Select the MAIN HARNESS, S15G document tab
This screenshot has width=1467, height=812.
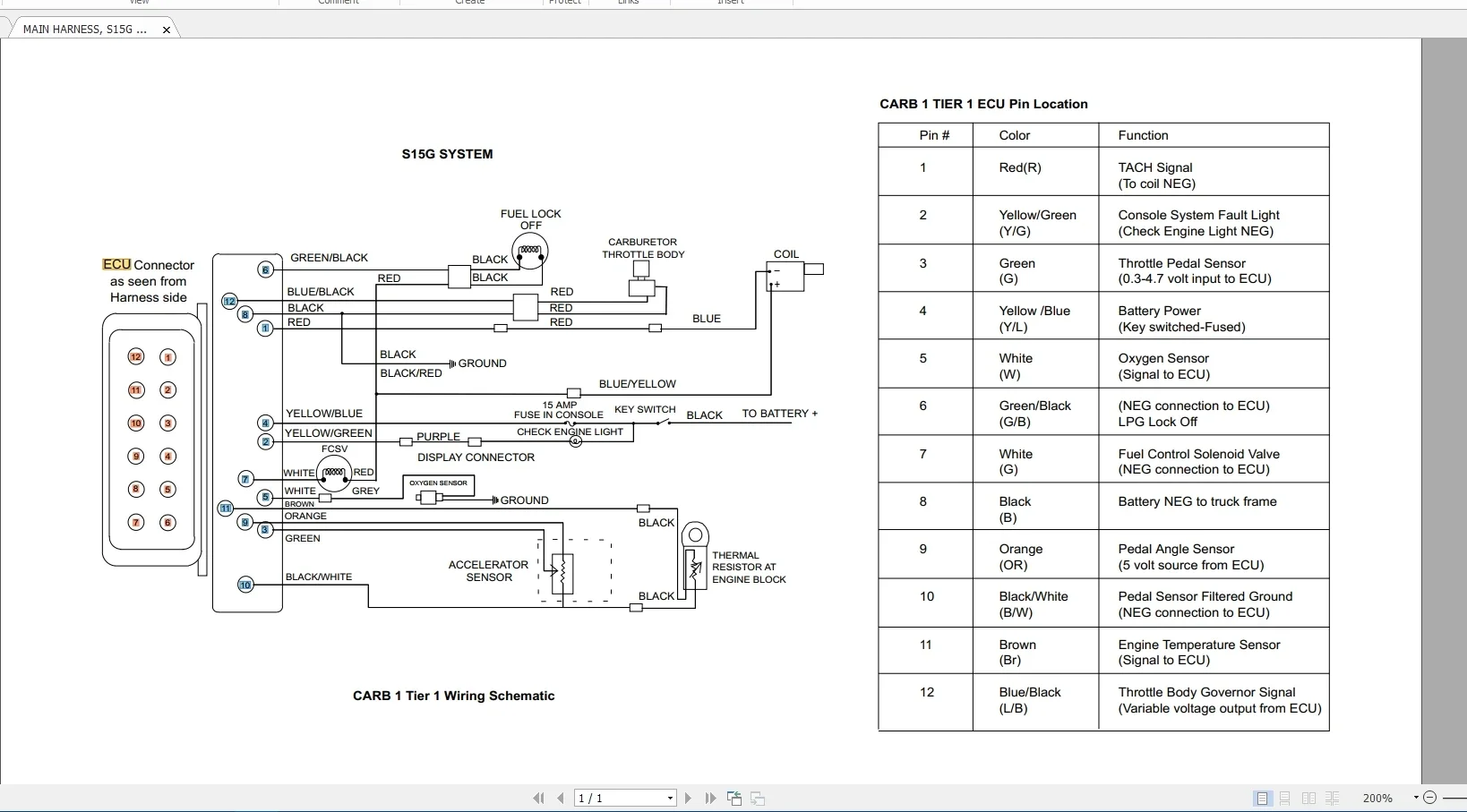(85, 30)
